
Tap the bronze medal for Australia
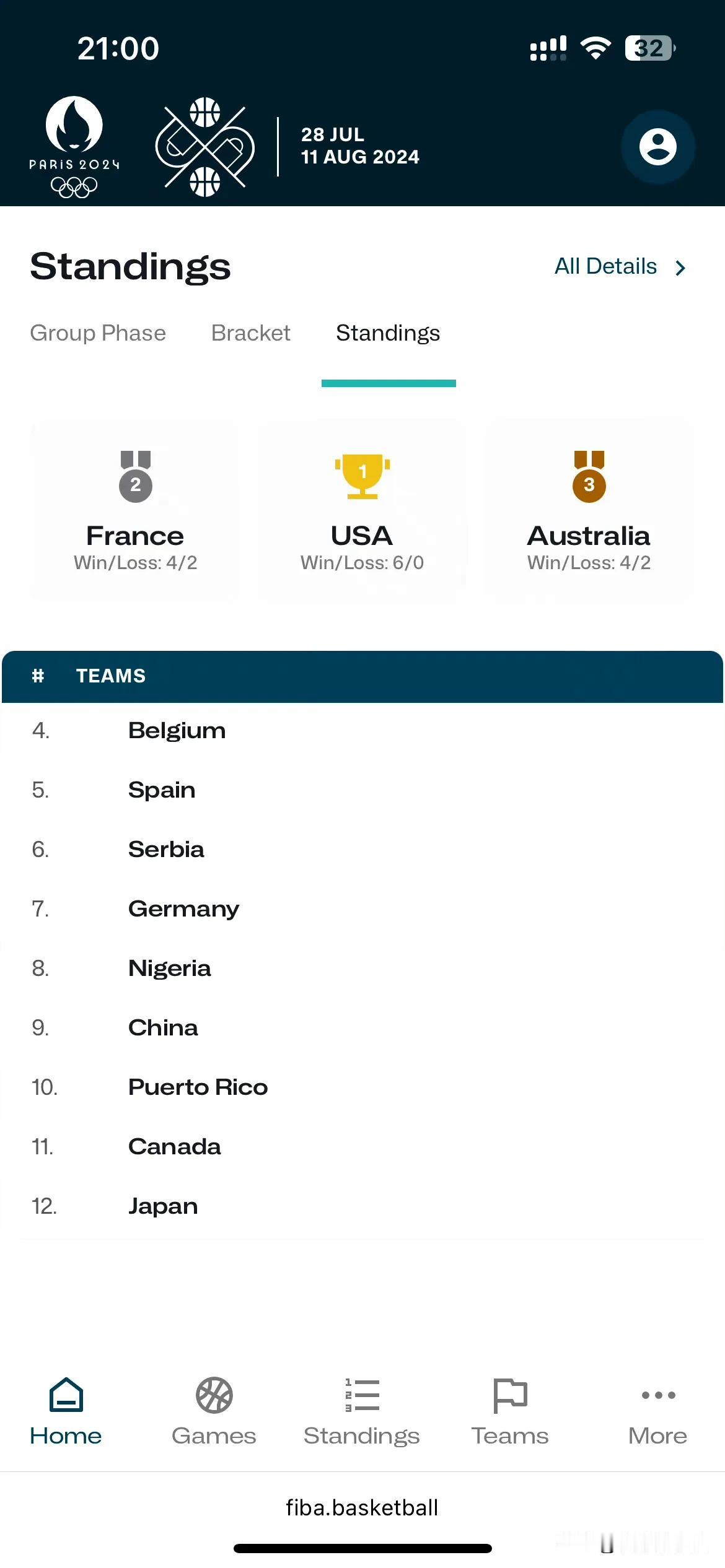[589, 476]
